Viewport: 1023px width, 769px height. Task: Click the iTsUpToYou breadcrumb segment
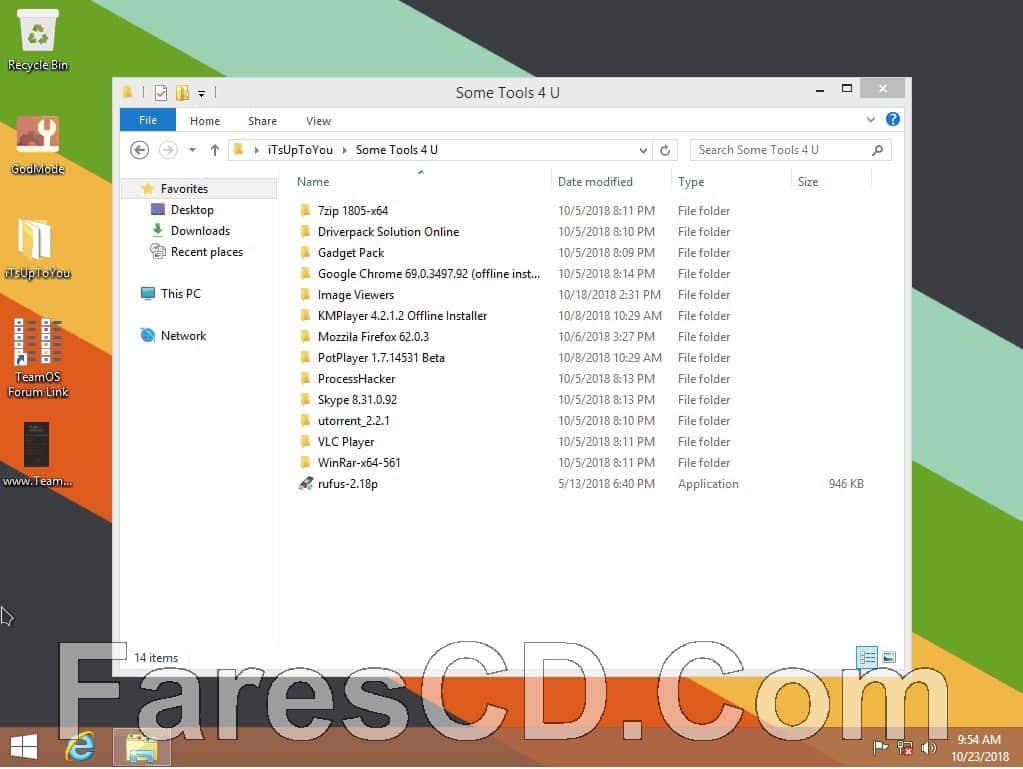300,150
